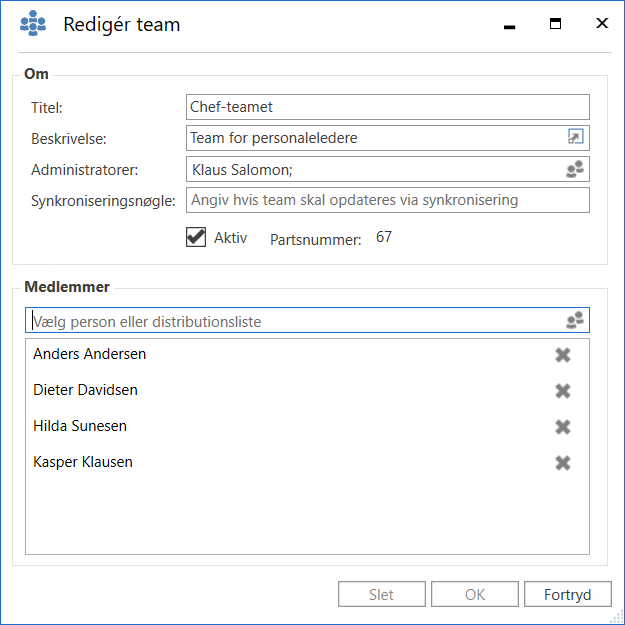Screen dimensions: 625x625
Task: Open person picker for Administratorer field
Action: 575,169
